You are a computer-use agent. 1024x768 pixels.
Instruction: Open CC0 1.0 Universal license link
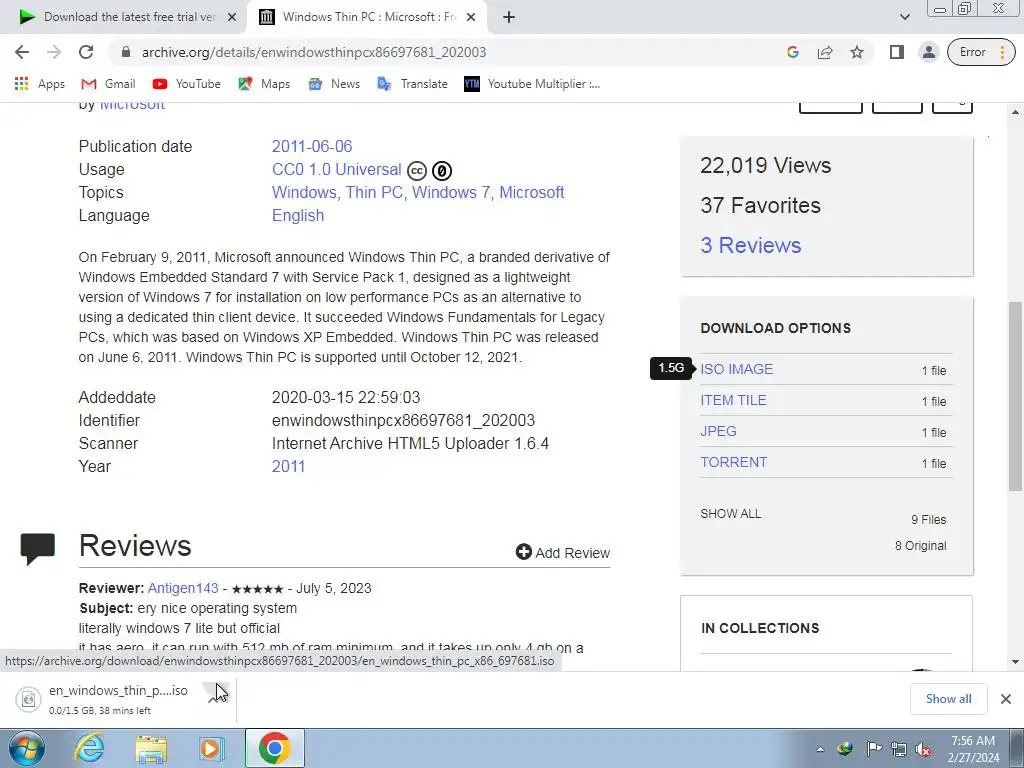coord(336,169)
